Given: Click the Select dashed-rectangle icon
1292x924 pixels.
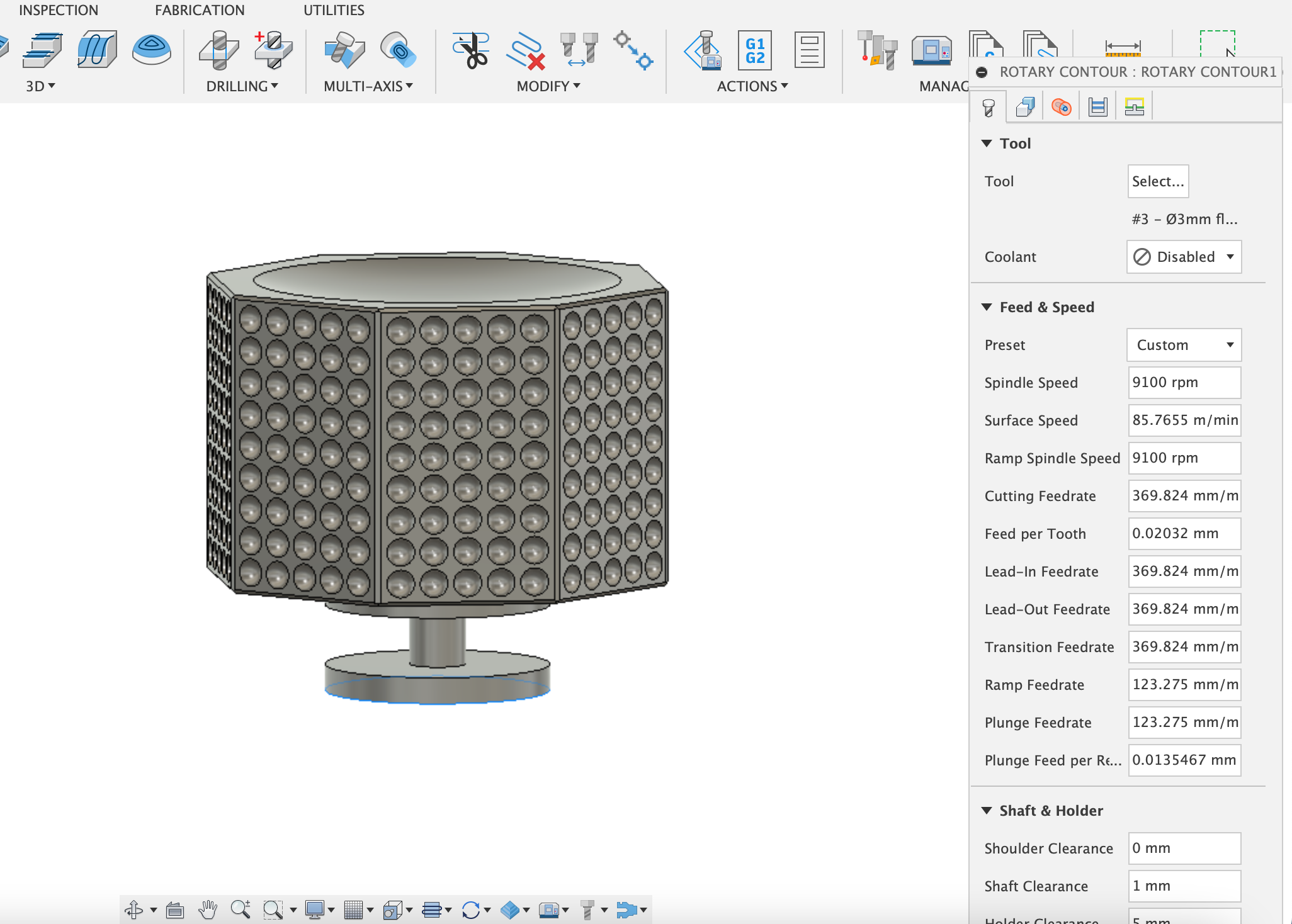Looking at the screenshot, I should click(x=1218, y=44).
